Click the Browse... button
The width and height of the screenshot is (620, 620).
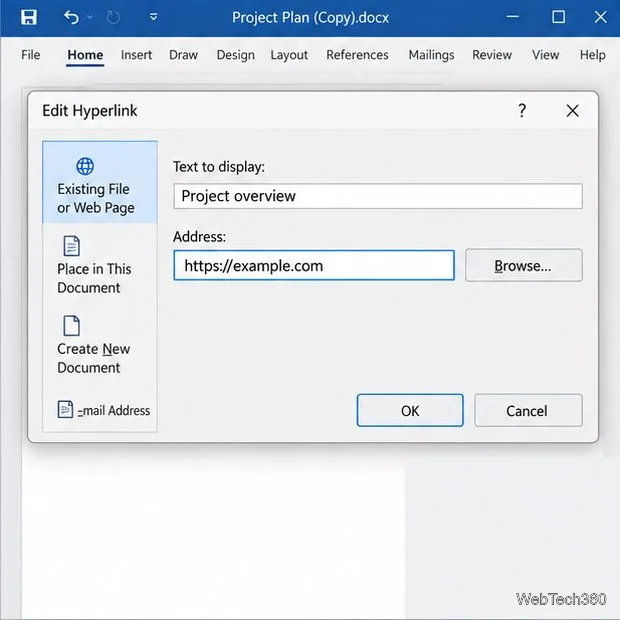coord(524,265)
